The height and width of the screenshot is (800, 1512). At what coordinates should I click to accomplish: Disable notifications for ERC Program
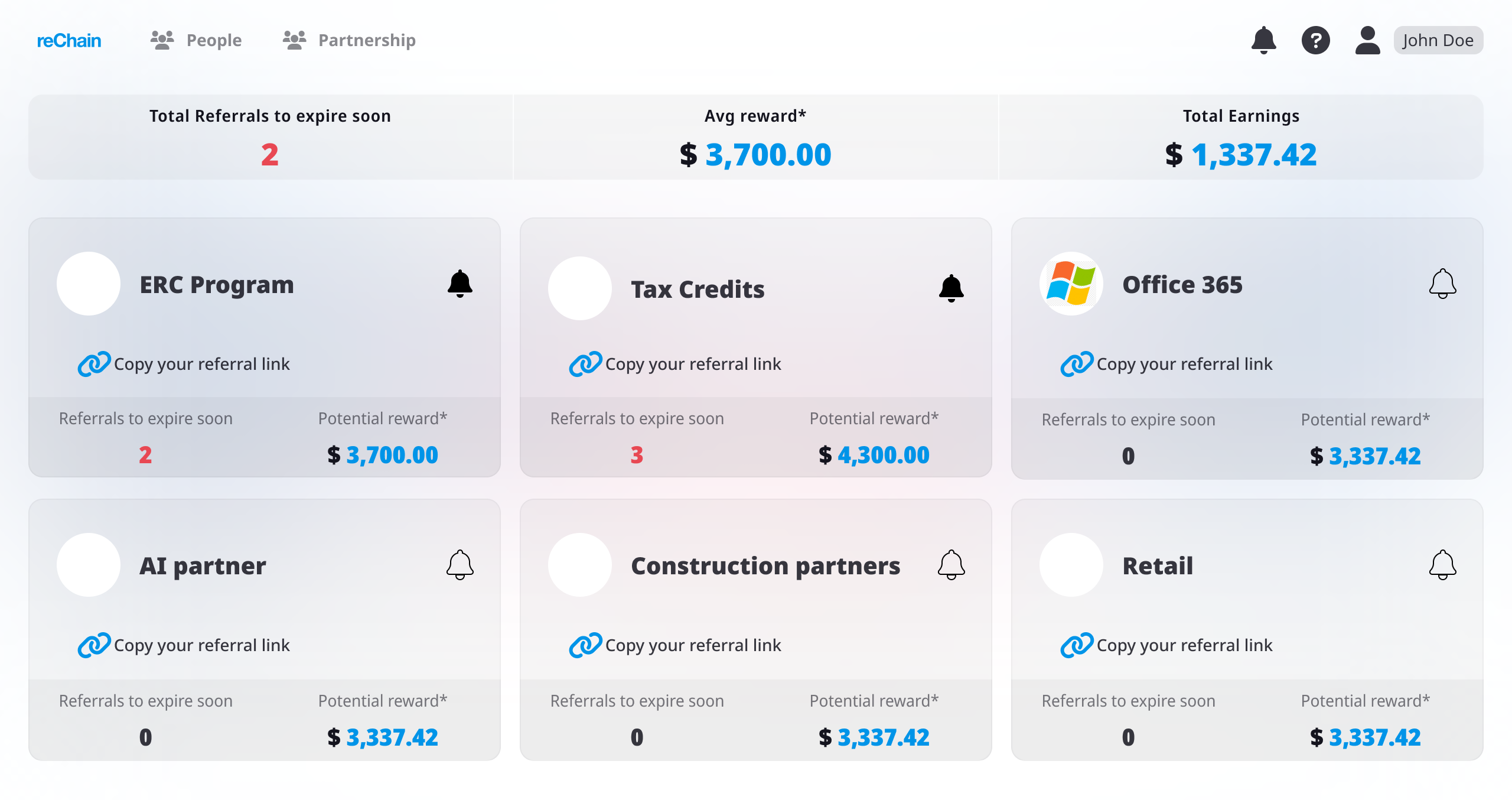point(460,284)
